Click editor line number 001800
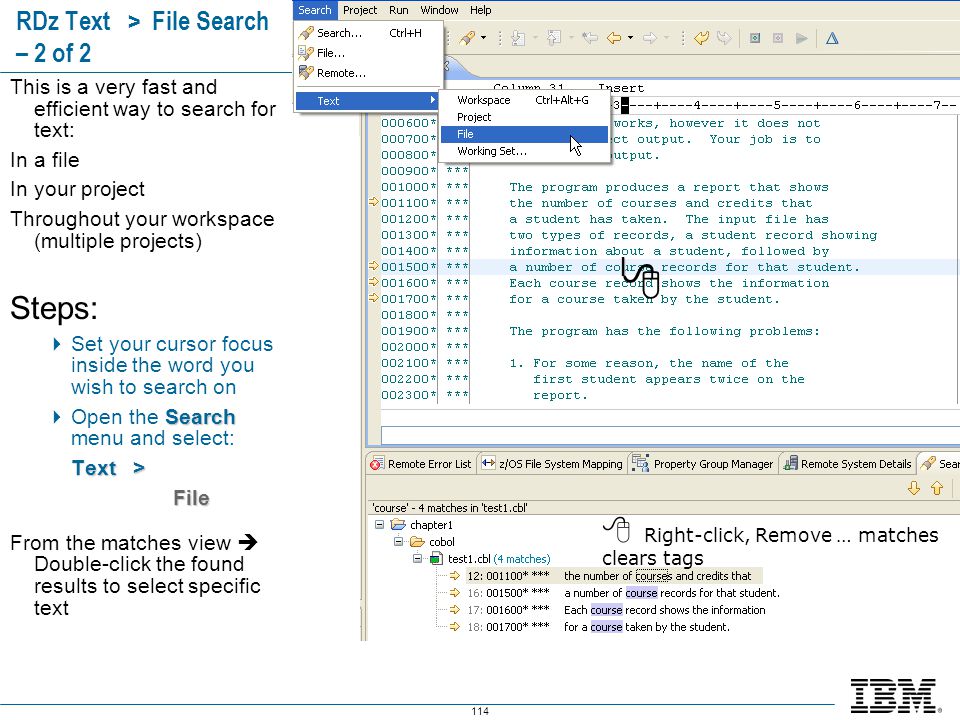 pos(408,315)
